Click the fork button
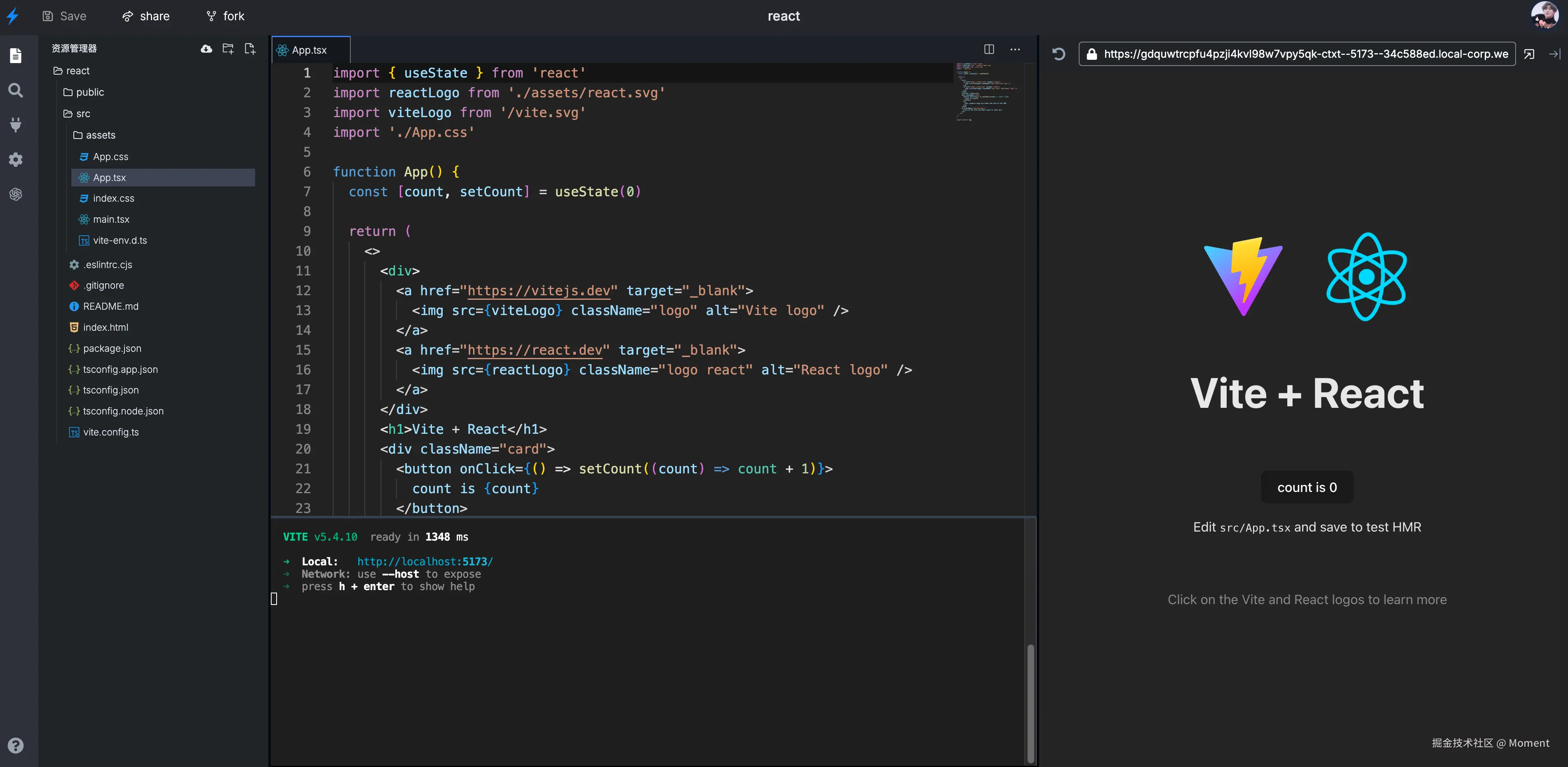The height and width of the screenshot is (767, 1568). pos(225,16)
